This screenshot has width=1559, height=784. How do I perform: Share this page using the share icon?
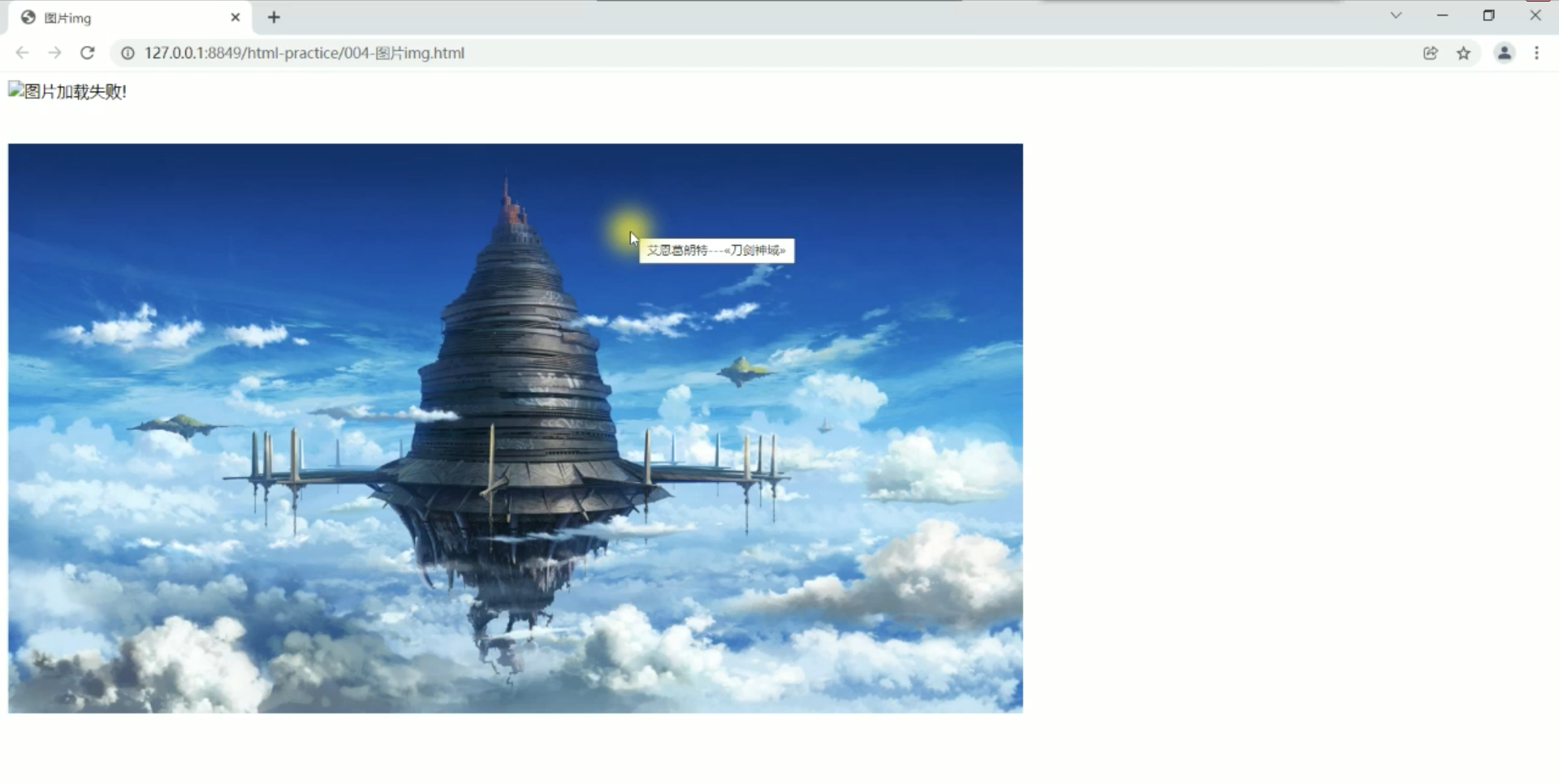click(1431, 53)
